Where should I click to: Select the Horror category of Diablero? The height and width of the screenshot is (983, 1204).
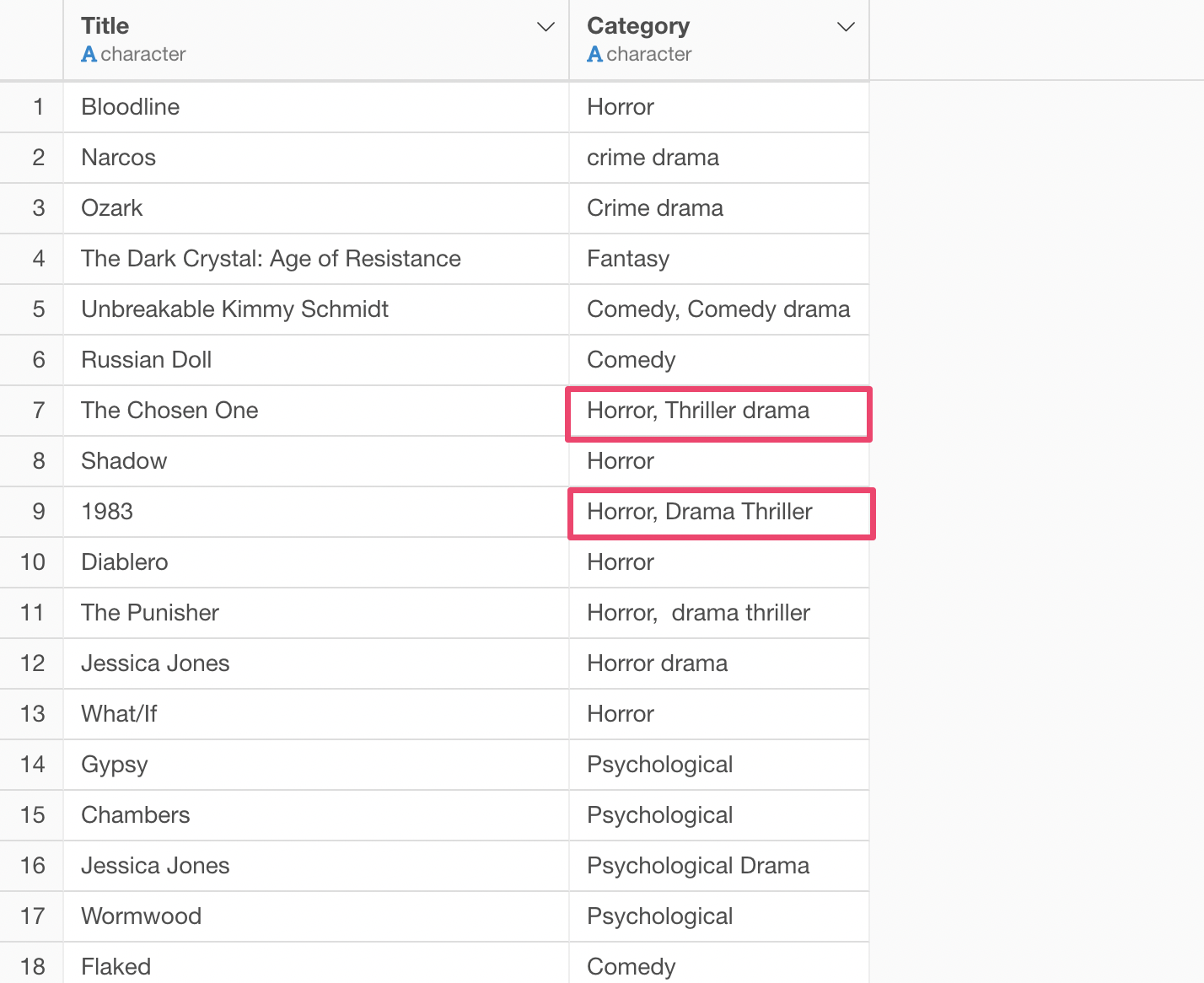point(719,562)
